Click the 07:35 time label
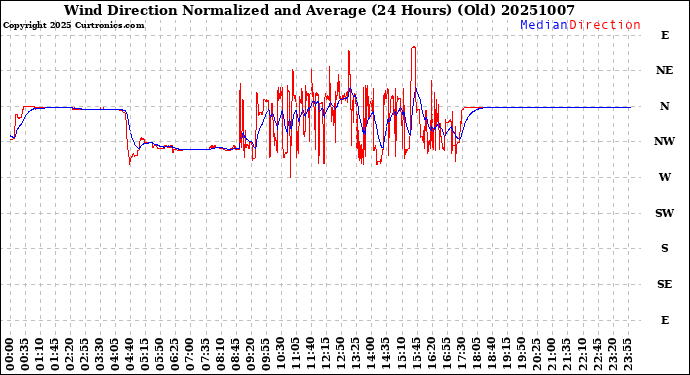Viewport: 690px width, 375px height. click(x=205, y=354)
